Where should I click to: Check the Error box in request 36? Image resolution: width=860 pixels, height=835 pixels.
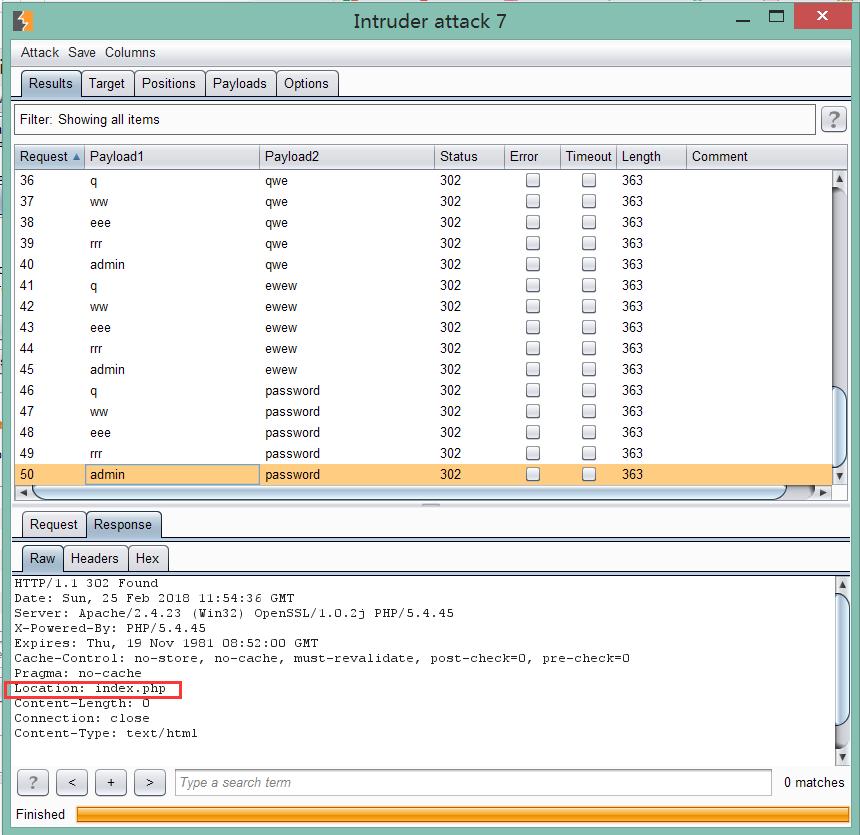click(533, 180)
